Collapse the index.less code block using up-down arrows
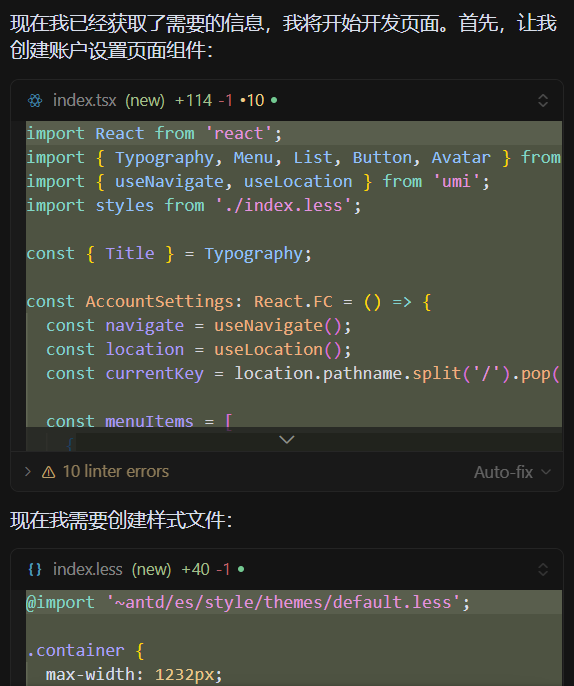 (x=542, y=570)
